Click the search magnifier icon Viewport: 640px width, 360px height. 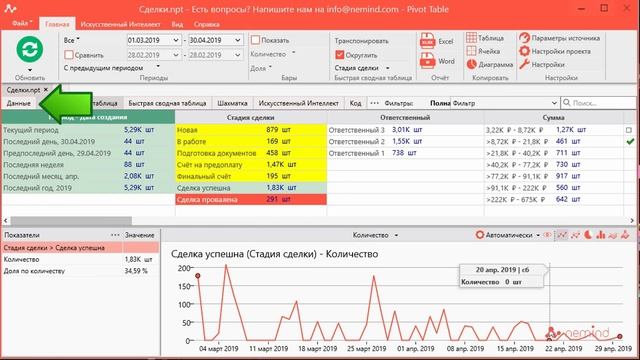click(567, 103)
